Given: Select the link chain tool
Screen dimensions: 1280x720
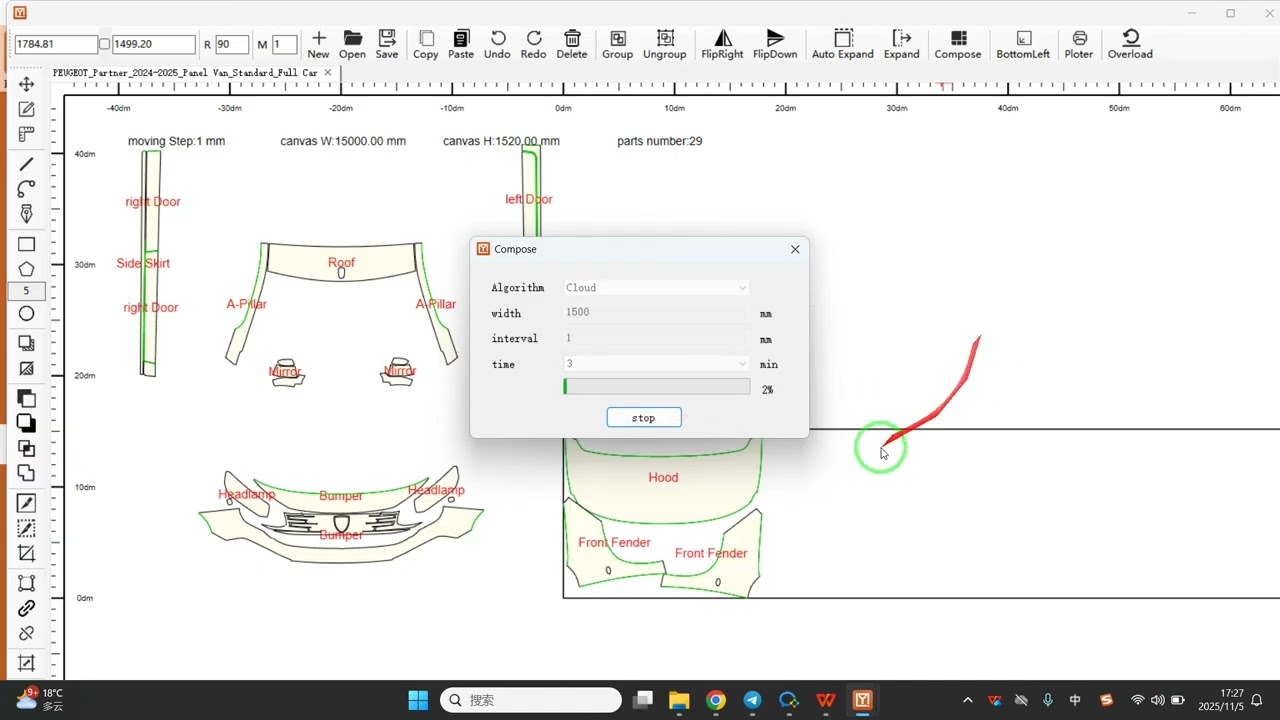Looking at the screenshot, I should point(26,608).
